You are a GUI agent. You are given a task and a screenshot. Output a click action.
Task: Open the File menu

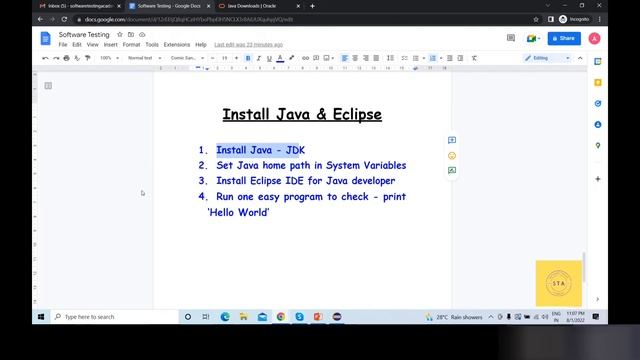click(x=63, y=44)
